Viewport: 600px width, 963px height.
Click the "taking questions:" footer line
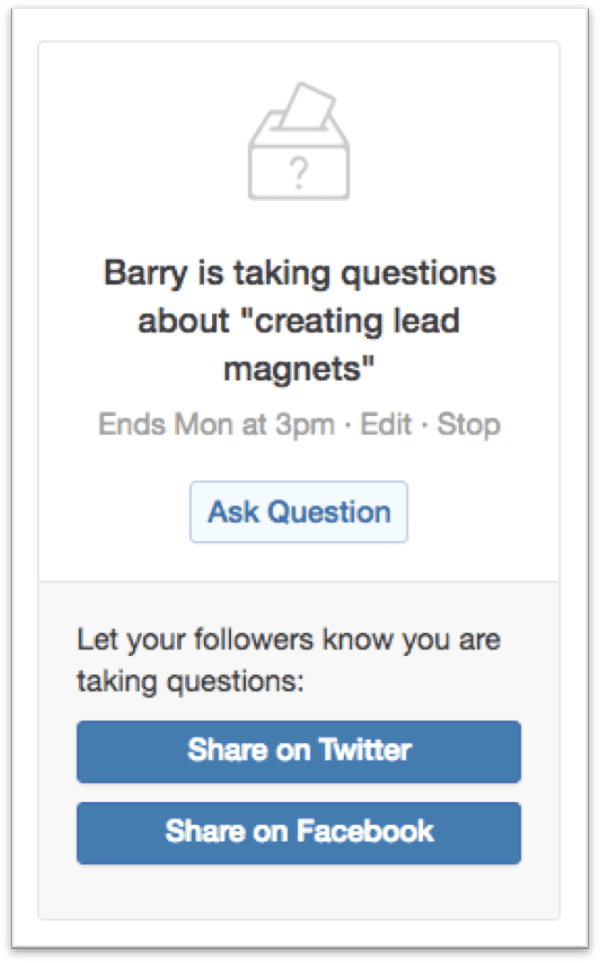(x=190, y=682)
